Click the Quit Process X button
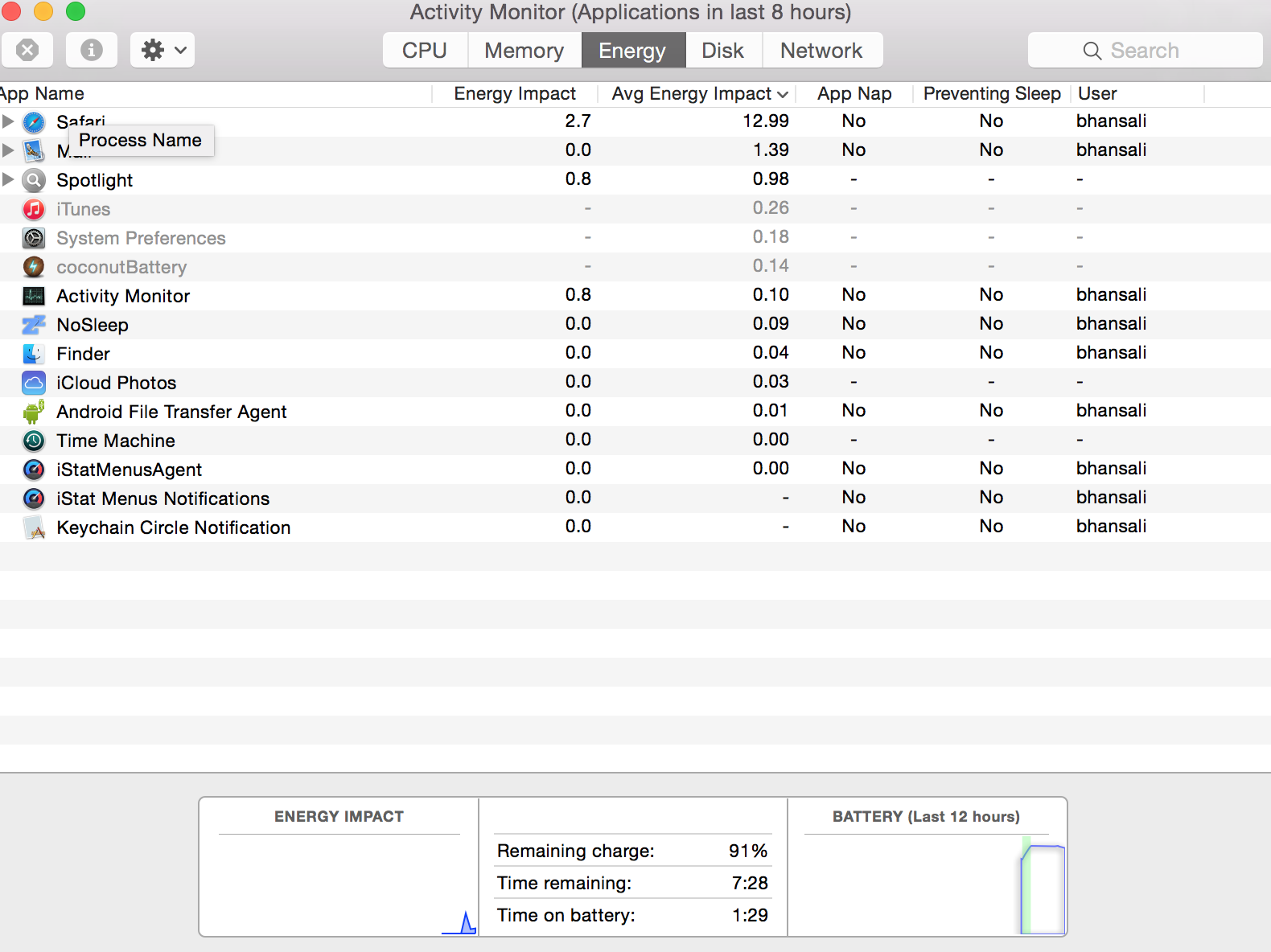Screen dimensions: 1271x952 [x=27, y=50]
